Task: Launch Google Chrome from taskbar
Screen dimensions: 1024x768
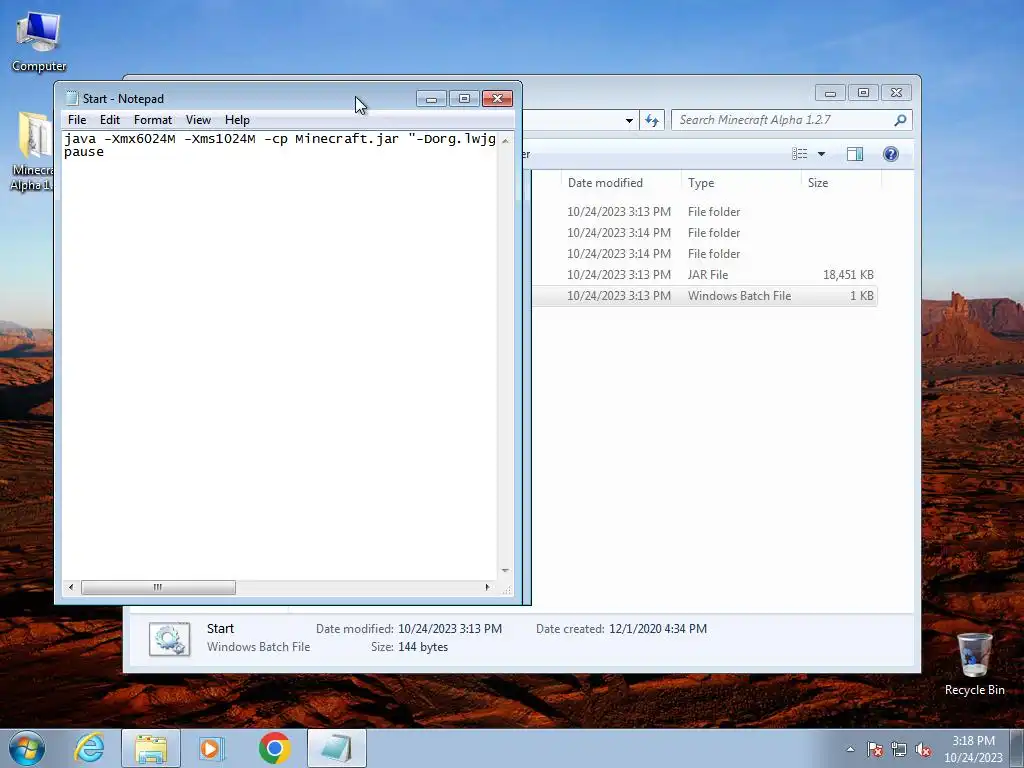Action: click(x=274, y=748)
